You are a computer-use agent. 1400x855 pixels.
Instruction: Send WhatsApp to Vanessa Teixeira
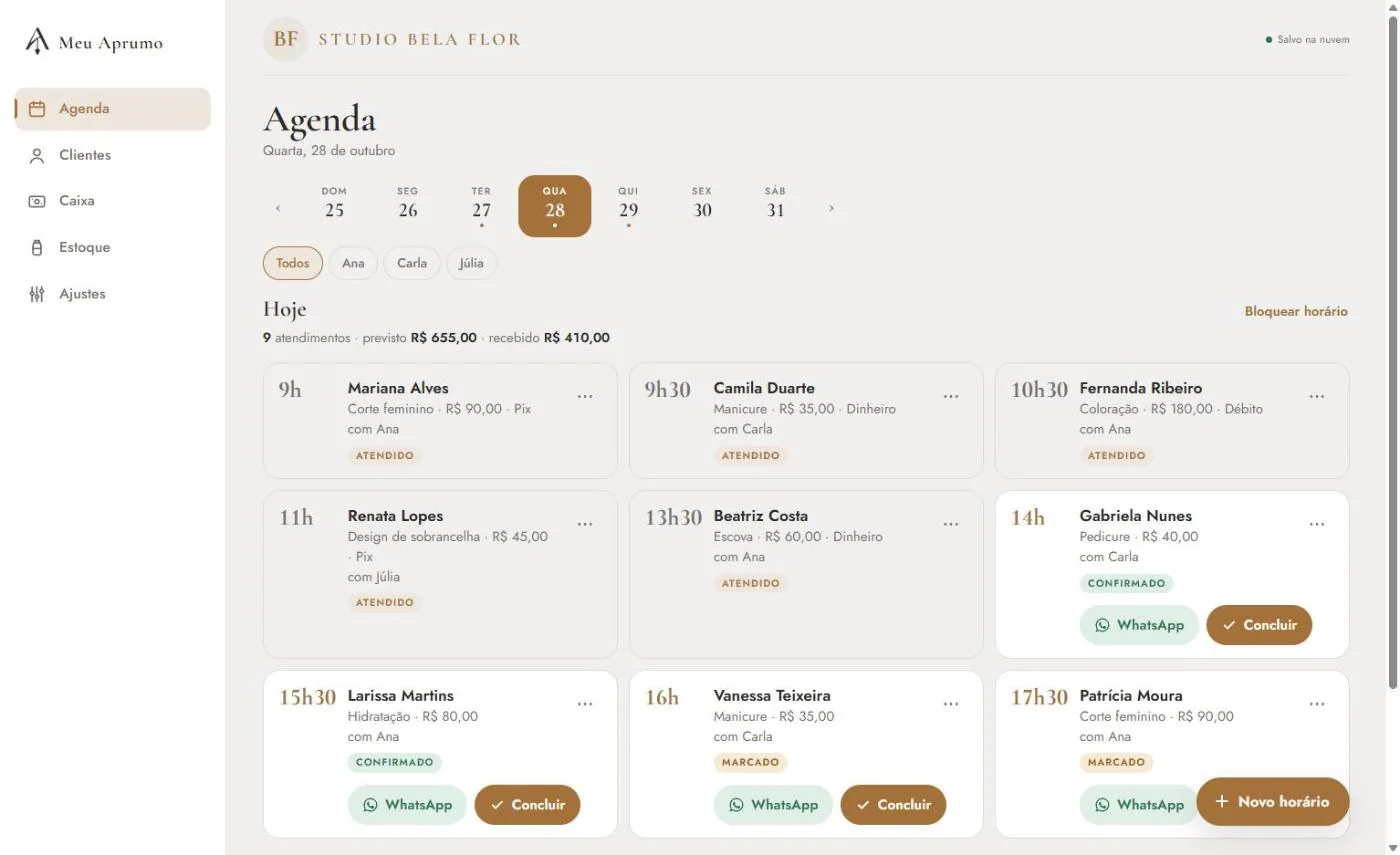(773, 805)
